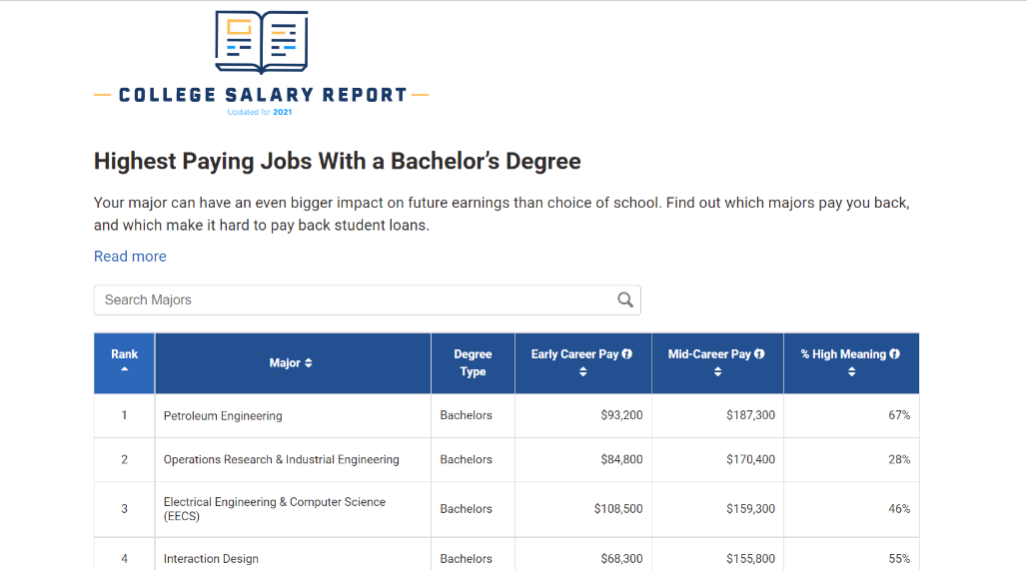This screenshot has width=1027, height=571.
Task: Select the Petroleum Engineering major row
Action: [x=223, y=416]
